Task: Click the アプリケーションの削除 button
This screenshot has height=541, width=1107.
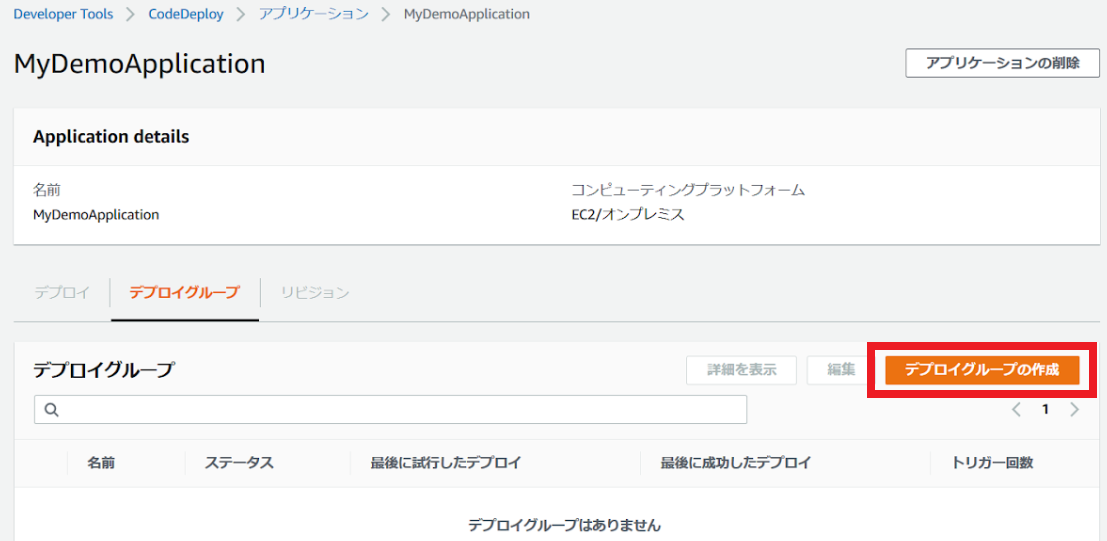Action: (1003, 63)
